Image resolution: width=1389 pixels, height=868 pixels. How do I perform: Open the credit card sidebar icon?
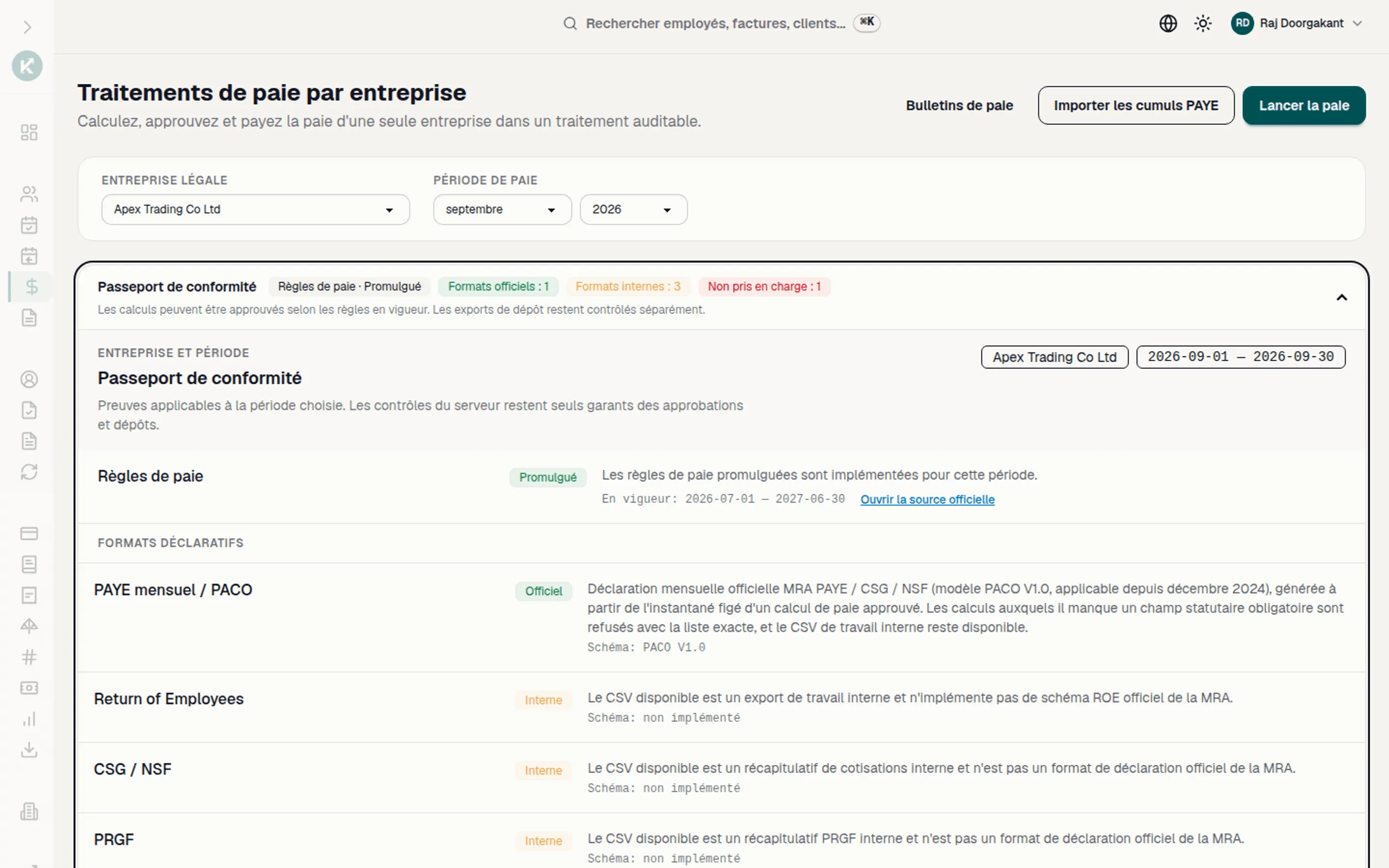click(29, 533)
